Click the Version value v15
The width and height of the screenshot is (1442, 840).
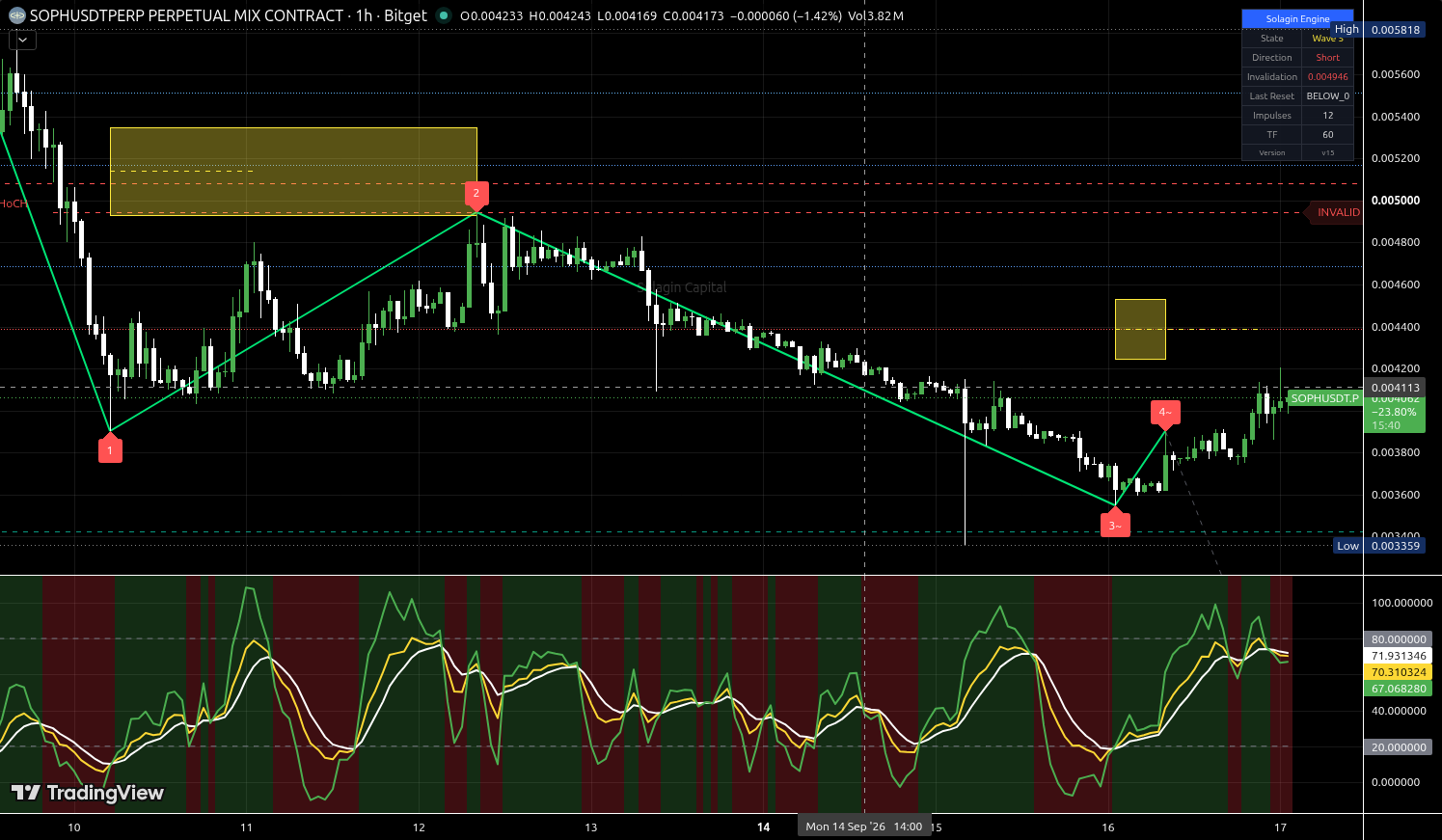[x=1327, y=153]
